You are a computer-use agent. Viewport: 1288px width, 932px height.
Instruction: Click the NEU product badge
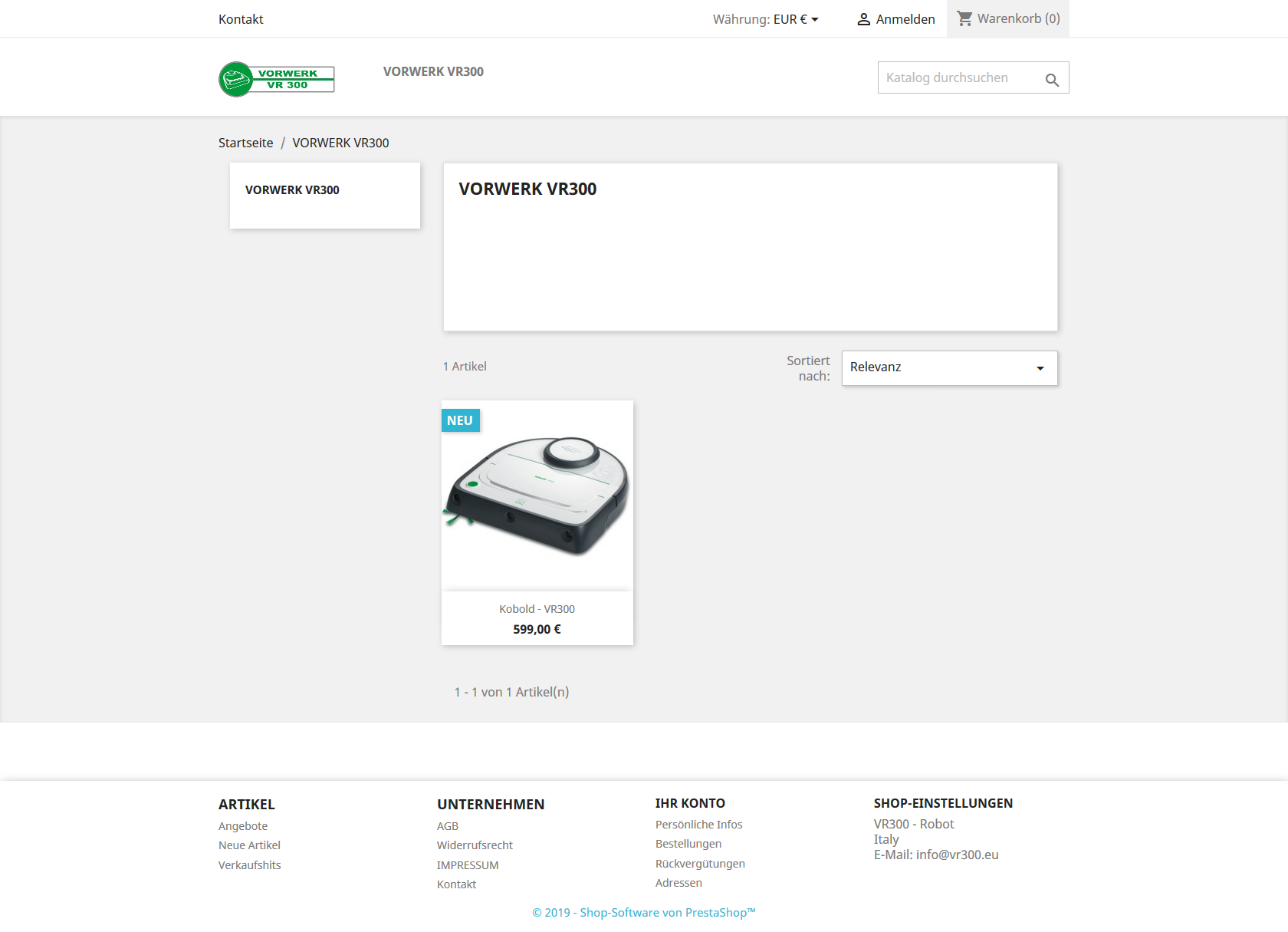click(460, 420)
